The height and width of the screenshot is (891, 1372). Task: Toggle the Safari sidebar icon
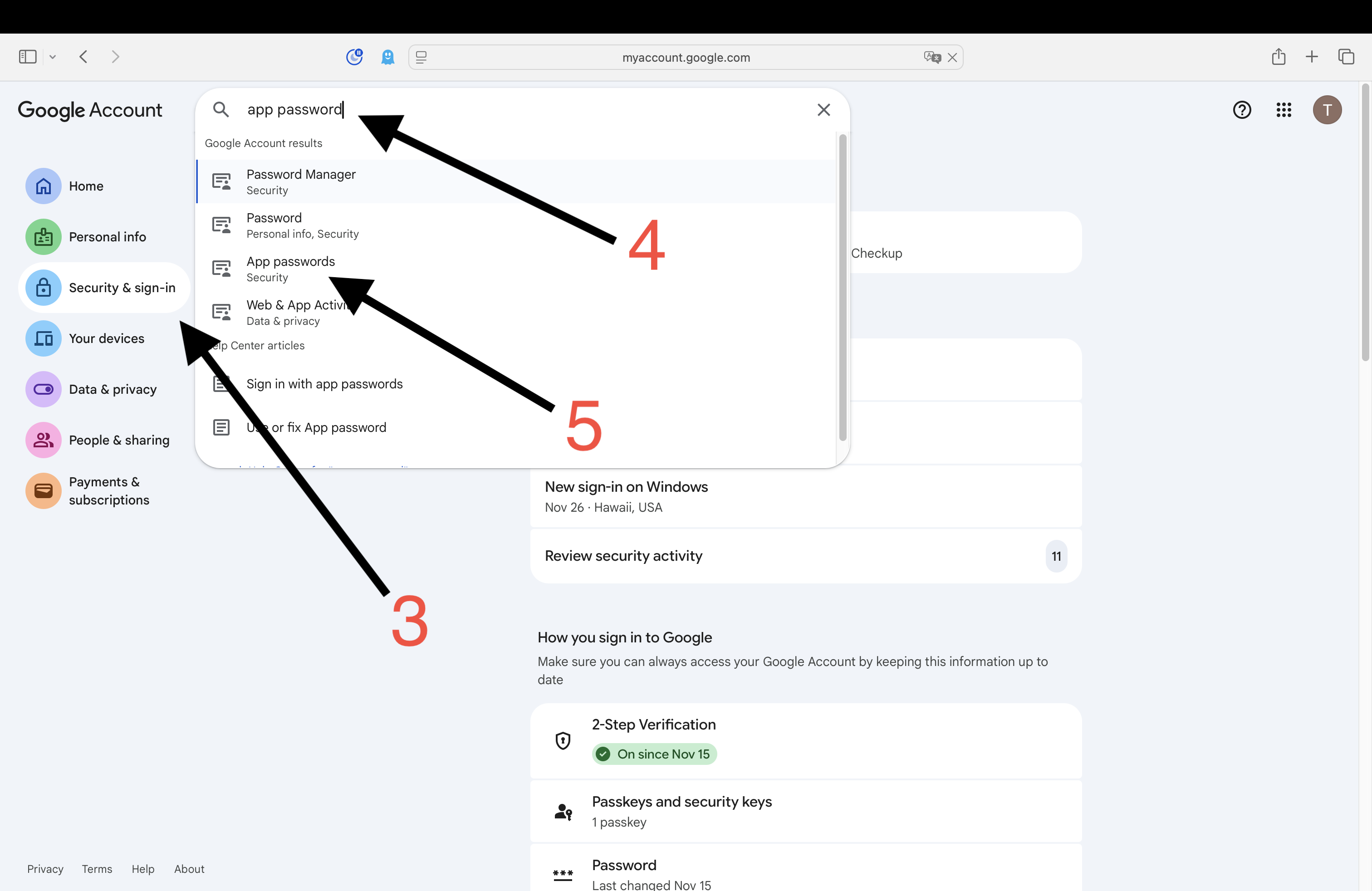coord(28,56)
